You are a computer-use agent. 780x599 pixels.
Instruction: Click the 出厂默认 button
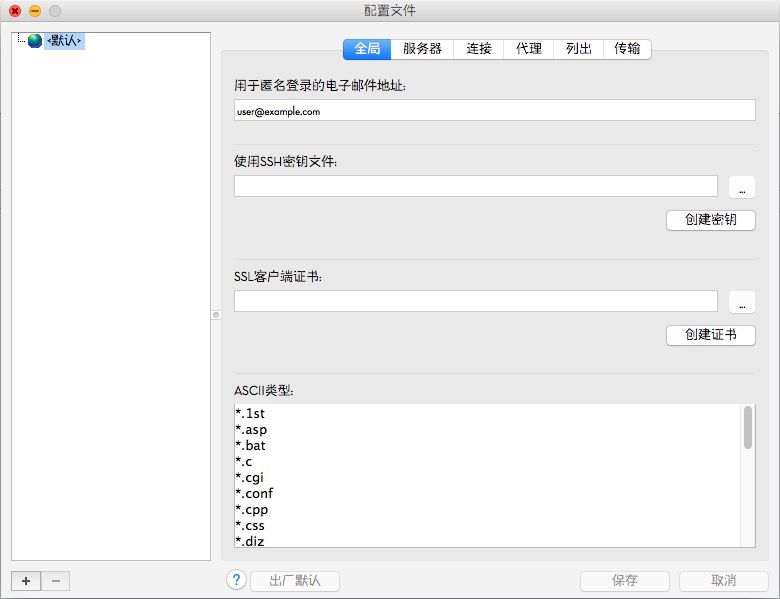(x=294, y=581)
